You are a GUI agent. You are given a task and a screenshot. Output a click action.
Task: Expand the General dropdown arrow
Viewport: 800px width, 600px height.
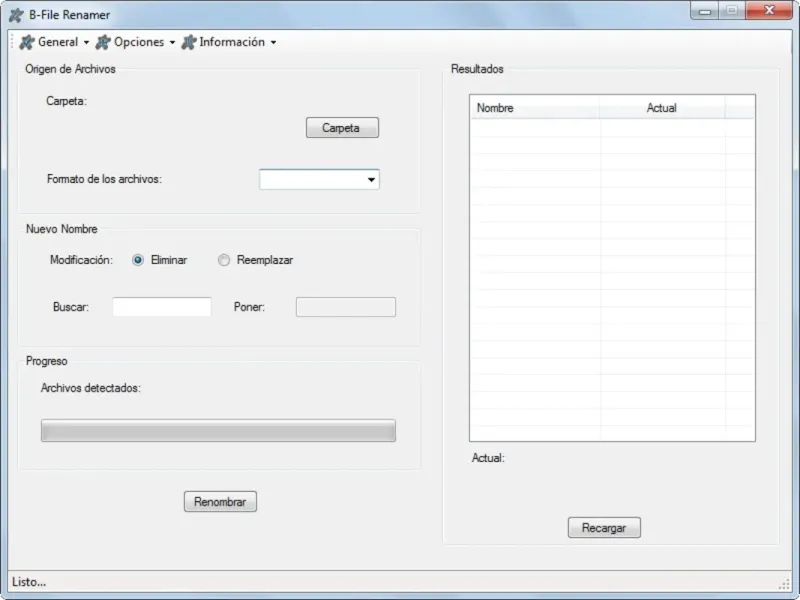click(86, 42)
